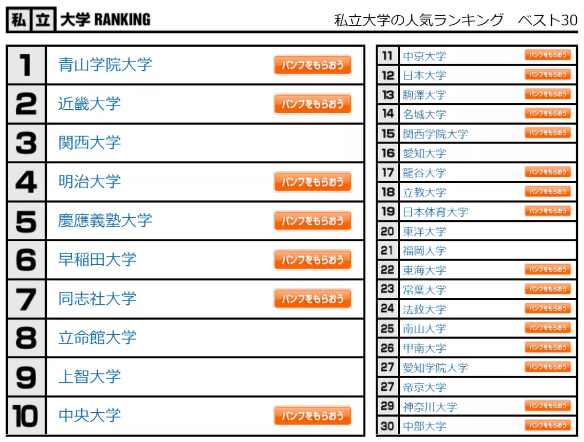Open the 東洋大学 link
Screen dimensions: 584x442
424,232
